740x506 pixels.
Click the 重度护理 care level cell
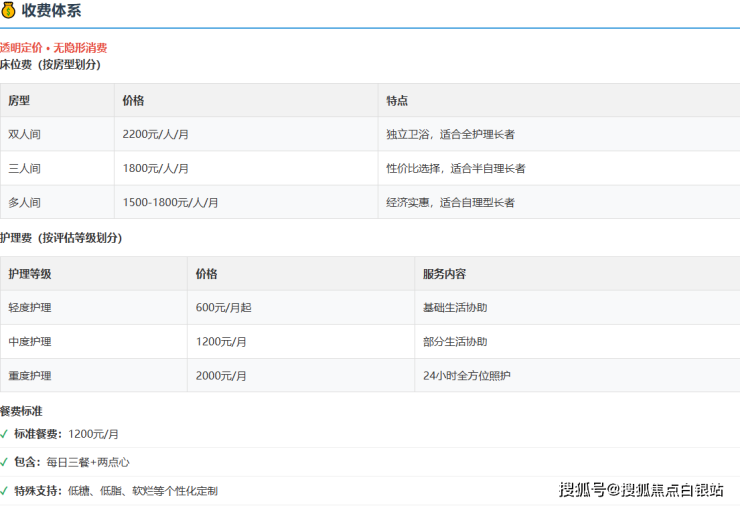click(30, 376)
